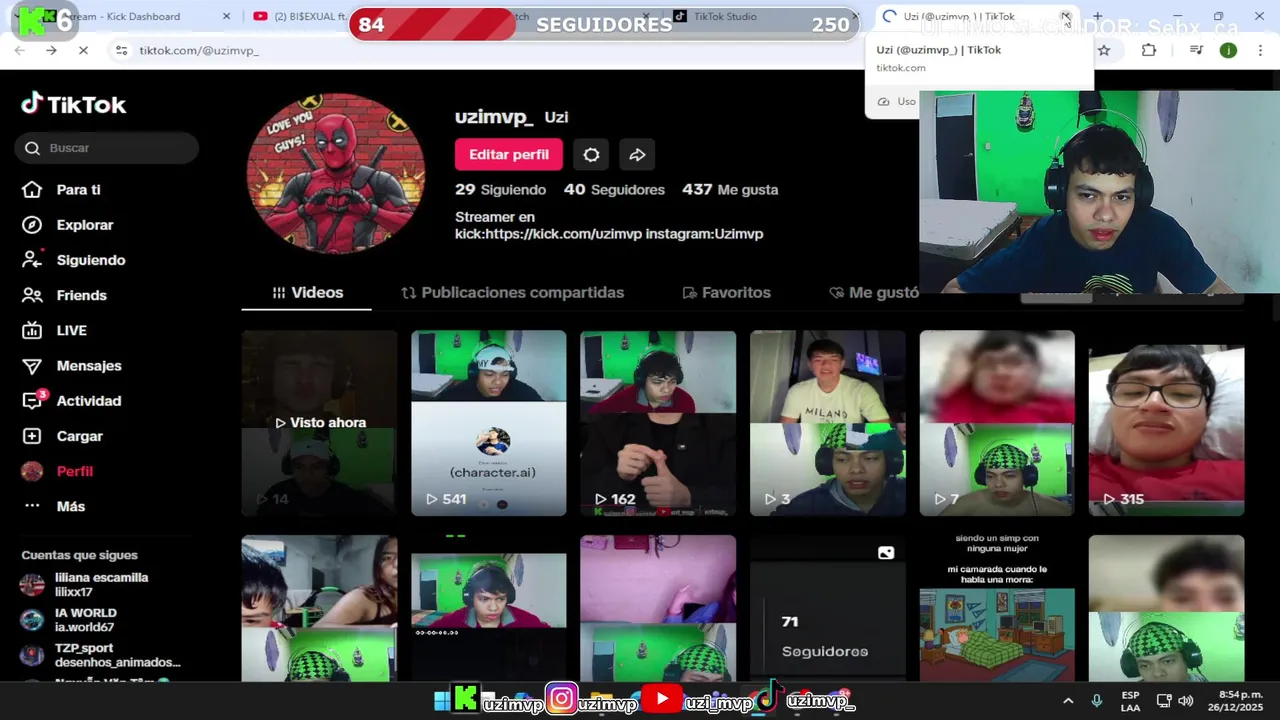Image resolution: width=1280 pixels, height=720 pixels.
Task: Close the Kick Dashboard tab
Action: [x=226, y=16]
